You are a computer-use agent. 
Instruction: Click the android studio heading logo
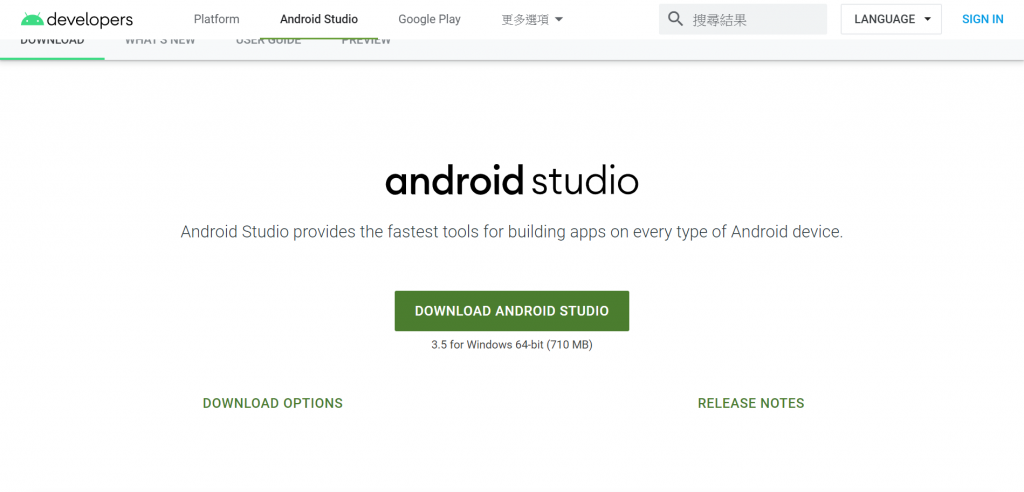point(511,181)
